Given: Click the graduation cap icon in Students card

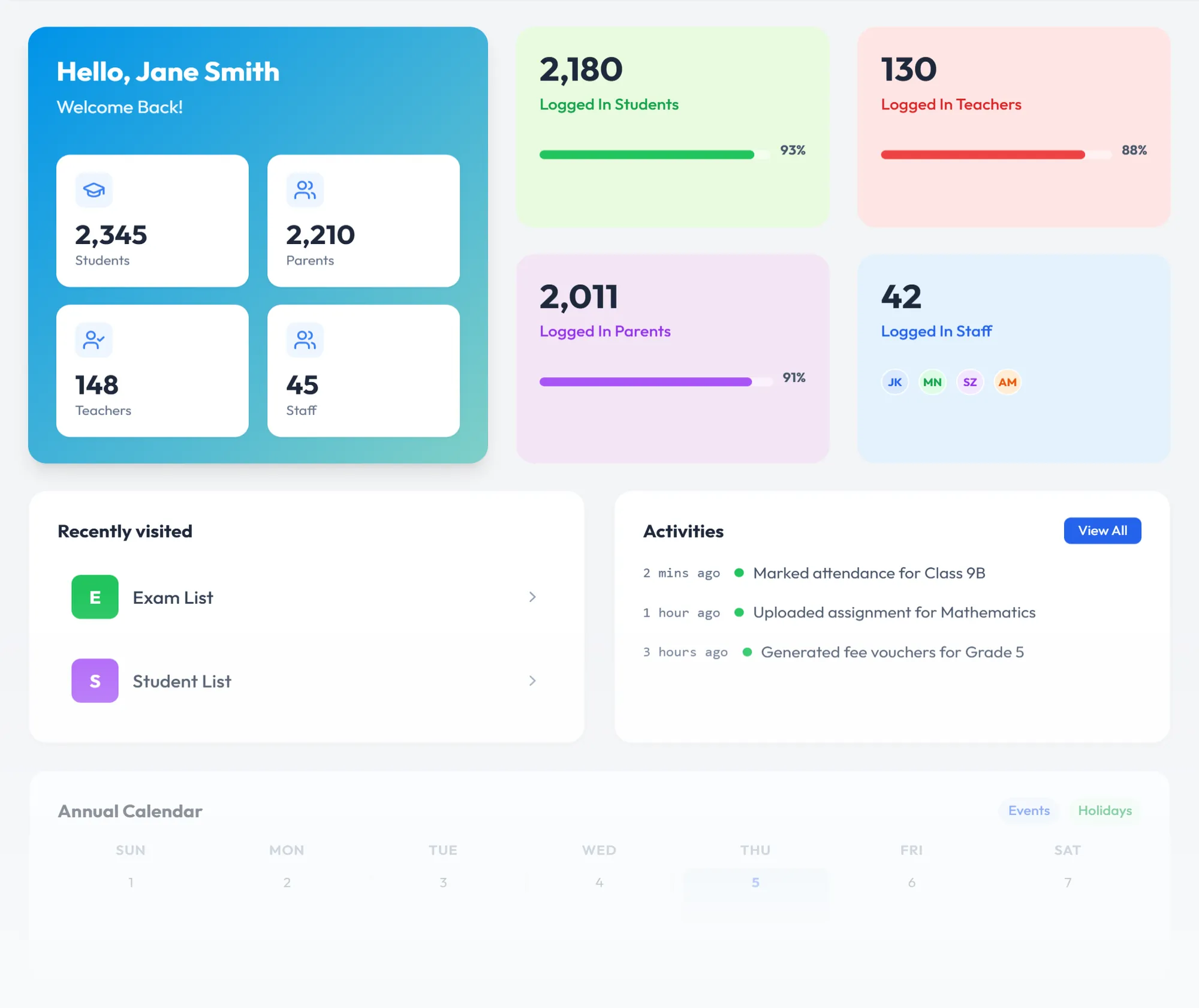Looking at the screenshot, I should click(x=94, y=190).
